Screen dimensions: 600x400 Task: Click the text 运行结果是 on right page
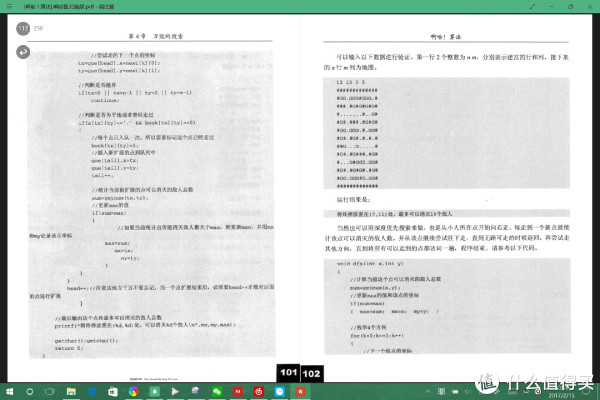tap(353, 199)
